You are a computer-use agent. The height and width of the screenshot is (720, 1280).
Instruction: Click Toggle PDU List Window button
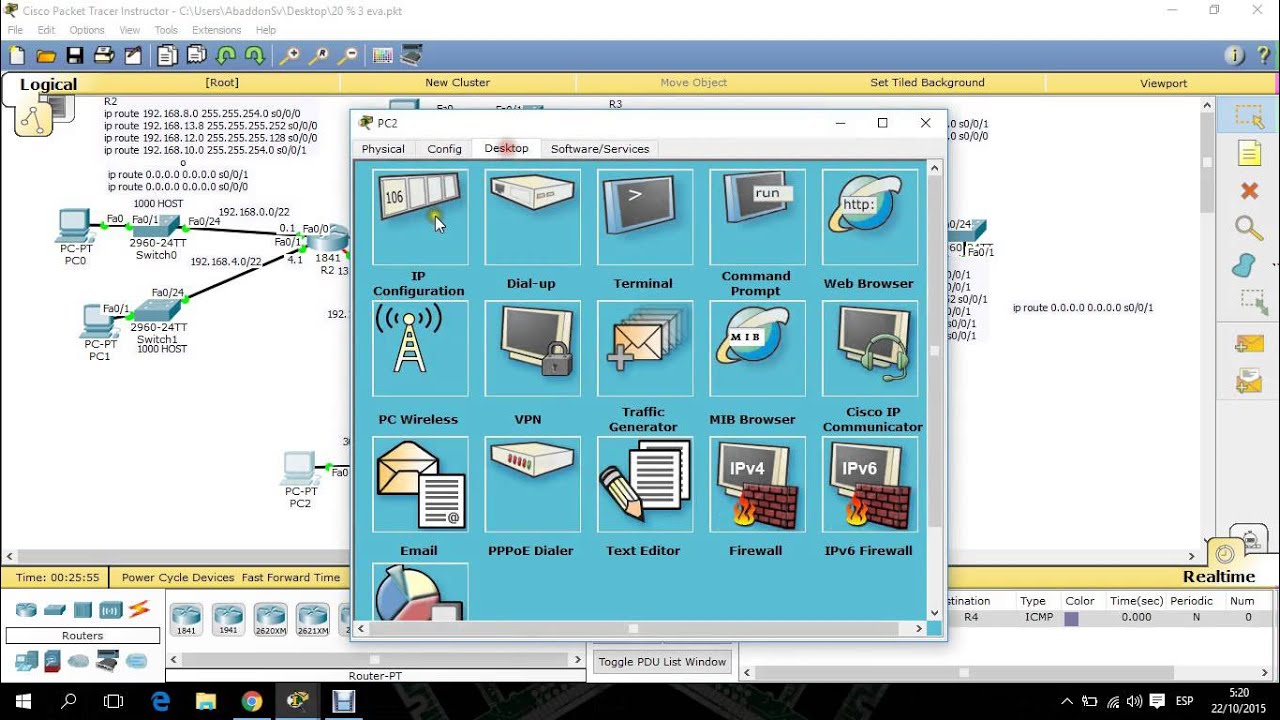[x=662, y=662]
